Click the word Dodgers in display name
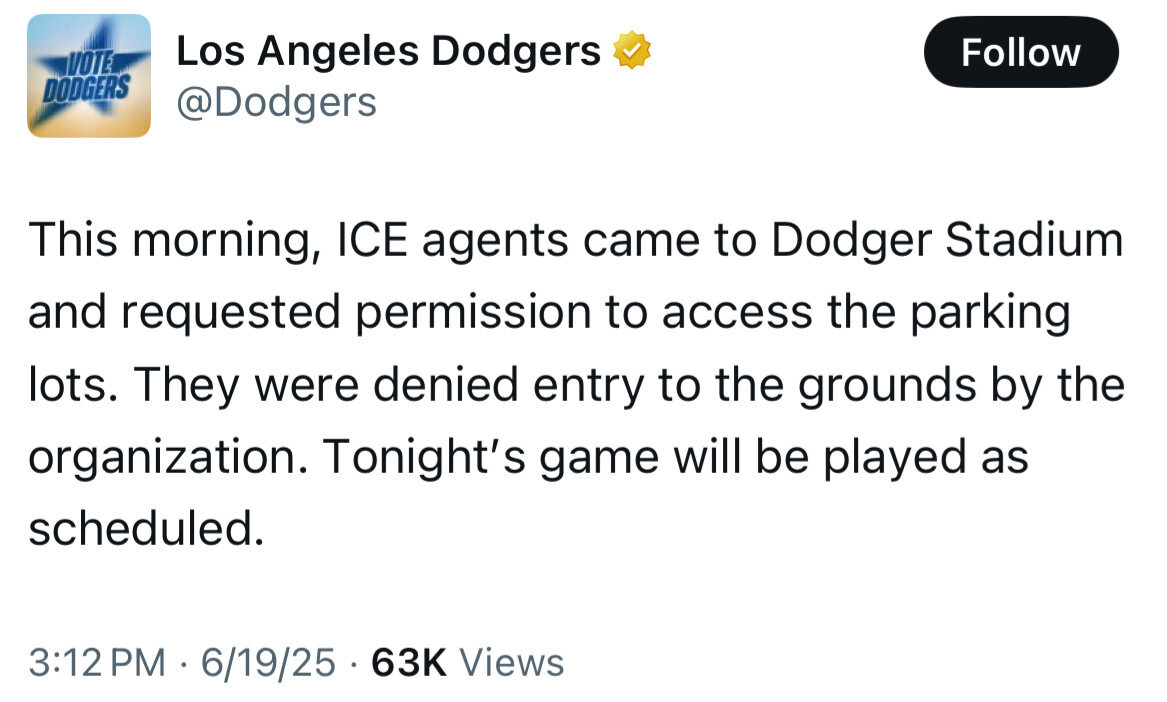This screenshot has width=1167, height=702. click(516, 51)
